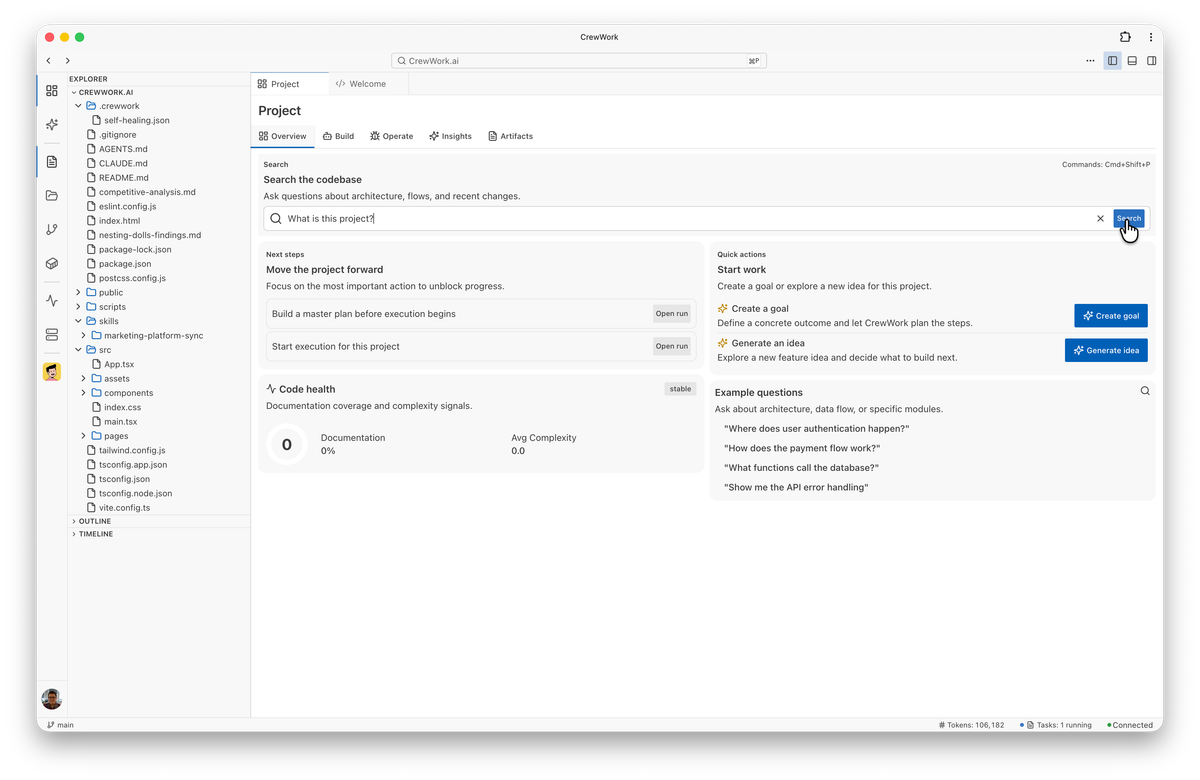The height and width of the screenshot is (780, 1200).
Task: Go forward with the right arrow
Action: [68, 61]
